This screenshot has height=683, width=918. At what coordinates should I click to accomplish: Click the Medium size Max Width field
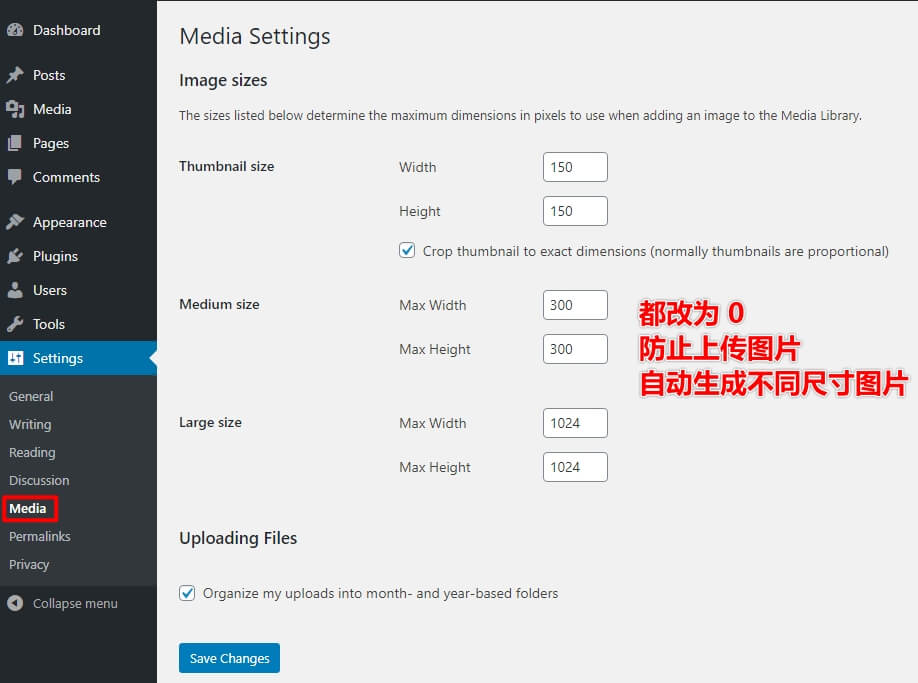575,305
